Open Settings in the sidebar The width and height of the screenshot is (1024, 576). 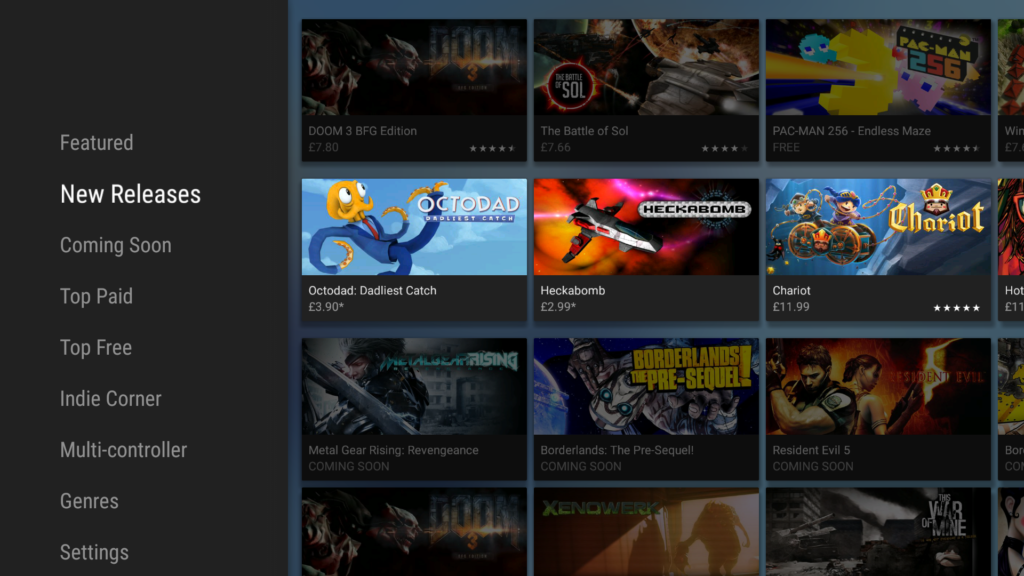[x=94, y=552]
